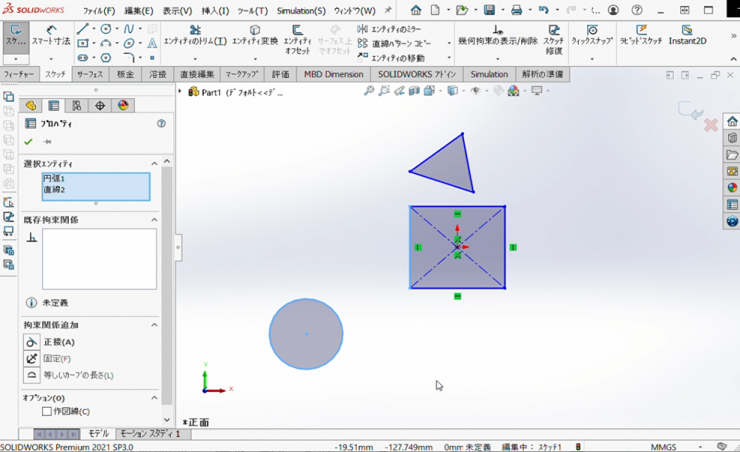Switch to モーション スタディ 1 tab
Image resolution: width=740 pixels, height=452 pixels.
coord(150,434)
